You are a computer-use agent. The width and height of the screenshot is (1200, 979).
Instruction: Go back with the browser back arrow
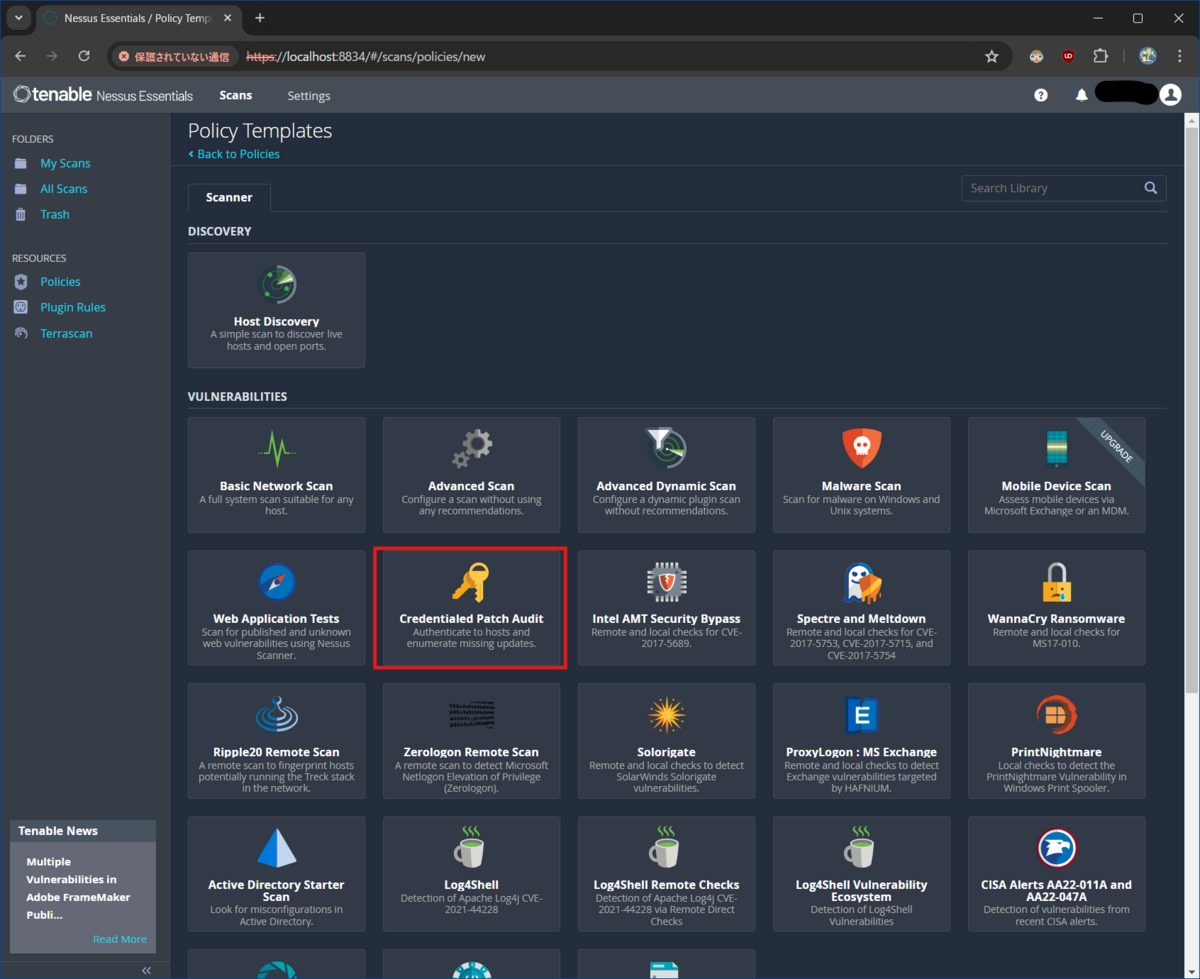click(x=20, y=56)
